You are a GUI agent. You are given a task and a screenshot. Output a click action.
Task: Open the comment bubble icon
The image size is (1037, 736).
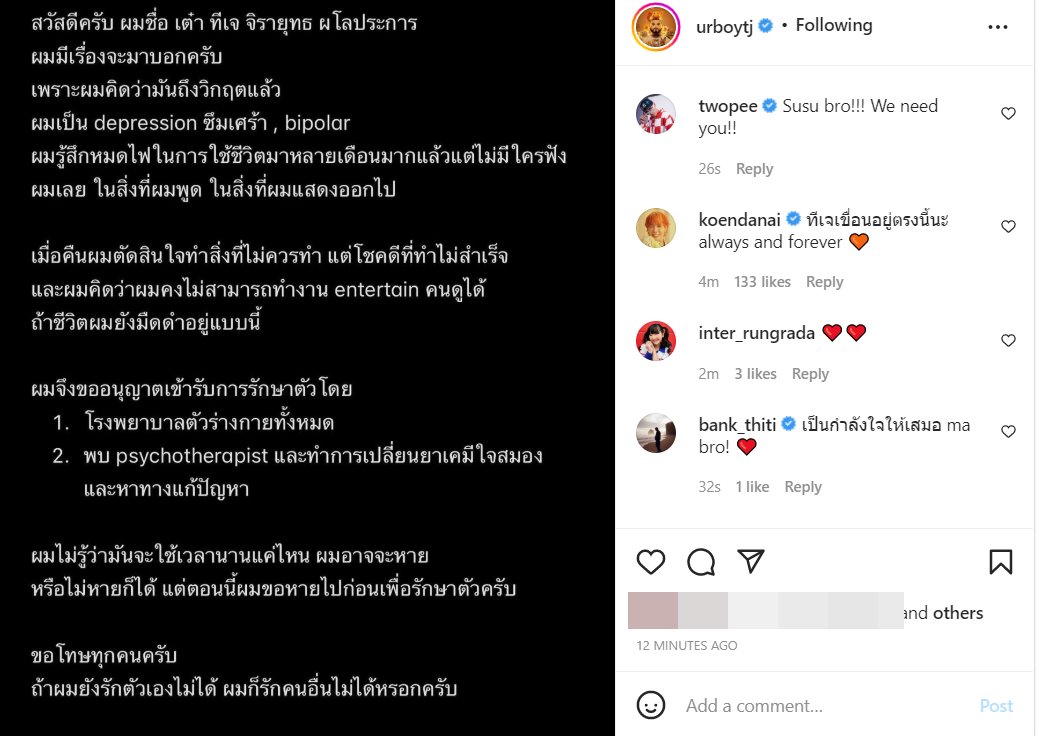pyautogui.click(x=701, y=562)
